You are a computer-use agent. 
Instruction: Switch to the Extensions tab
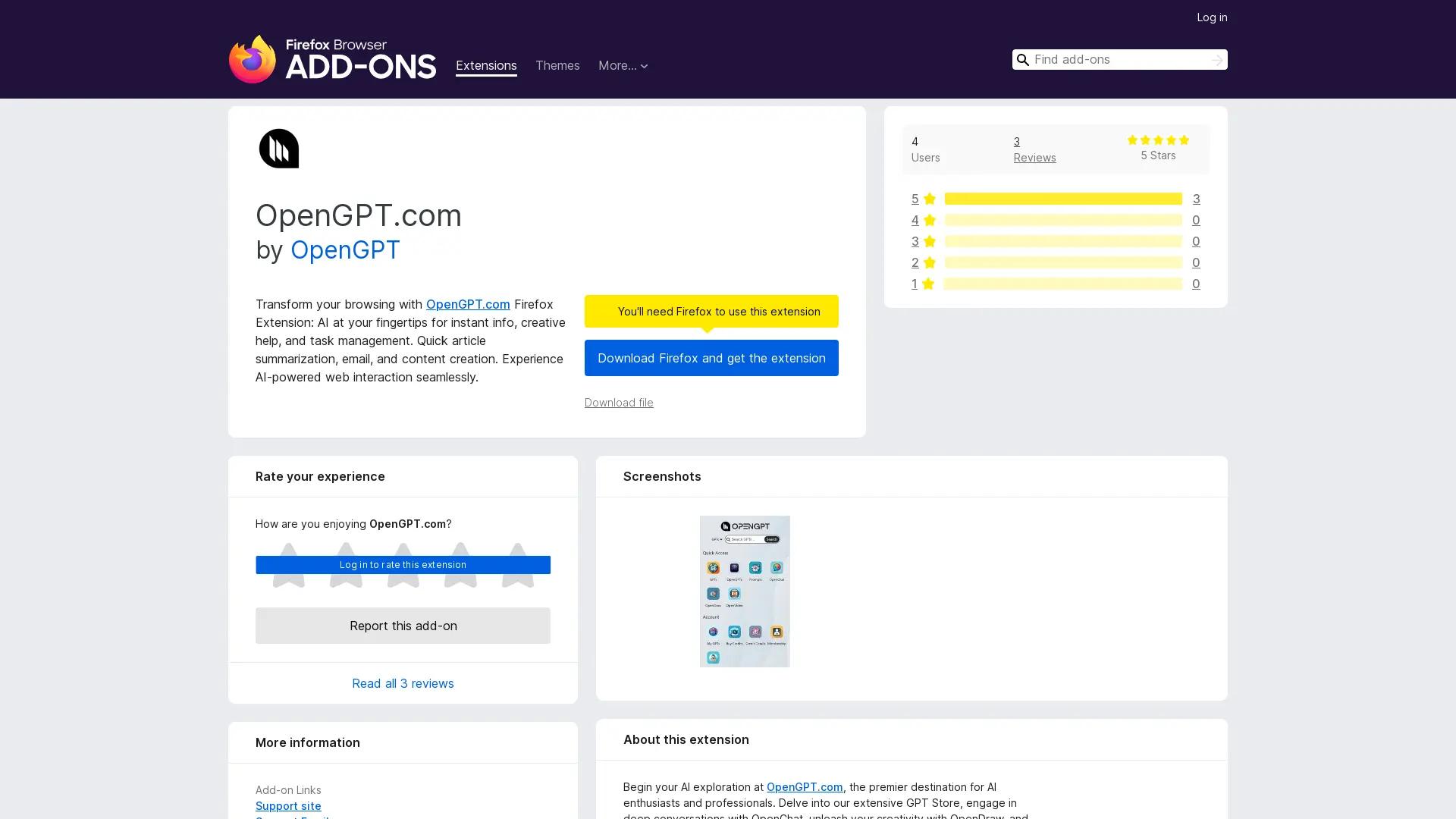(486, 66)
